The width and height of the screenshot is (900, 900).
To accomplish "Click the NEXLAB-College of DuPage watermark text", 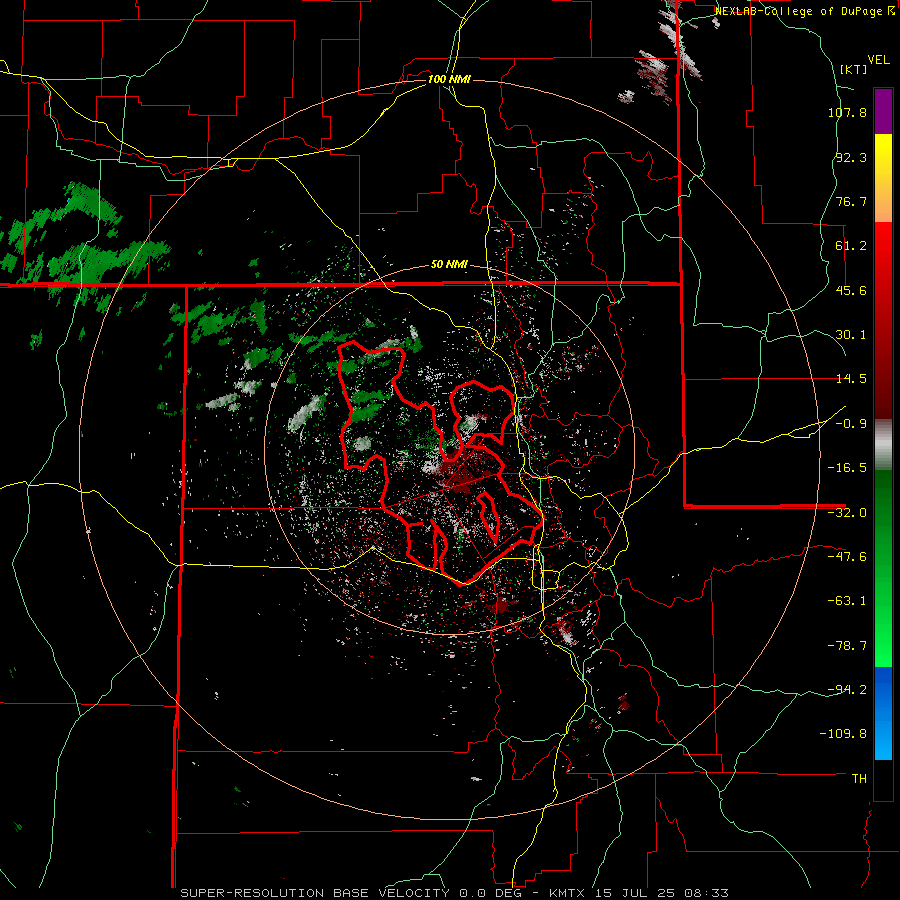I will point(804,11).
